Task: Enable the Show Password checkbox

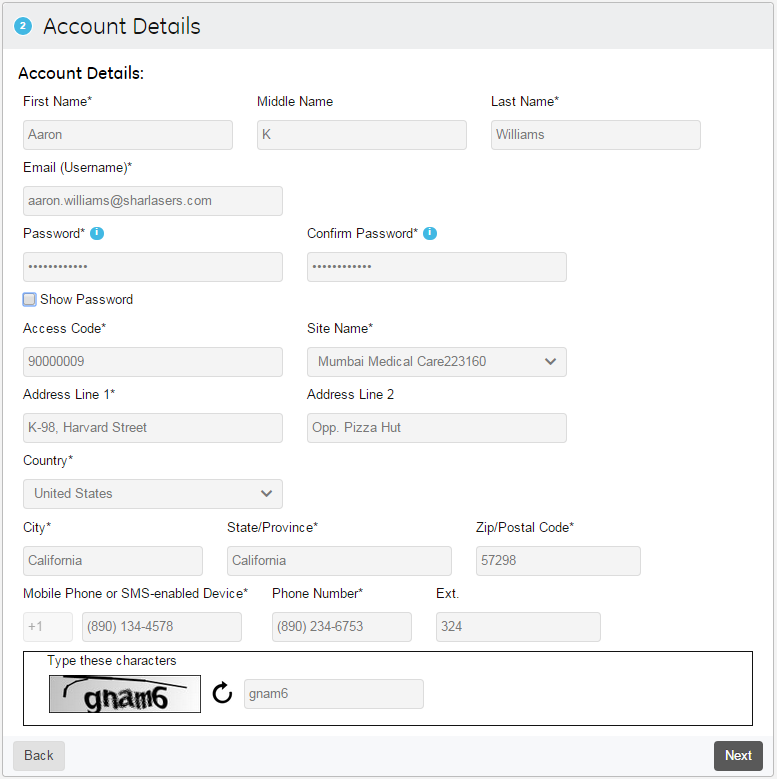Action: coord(29,299)
